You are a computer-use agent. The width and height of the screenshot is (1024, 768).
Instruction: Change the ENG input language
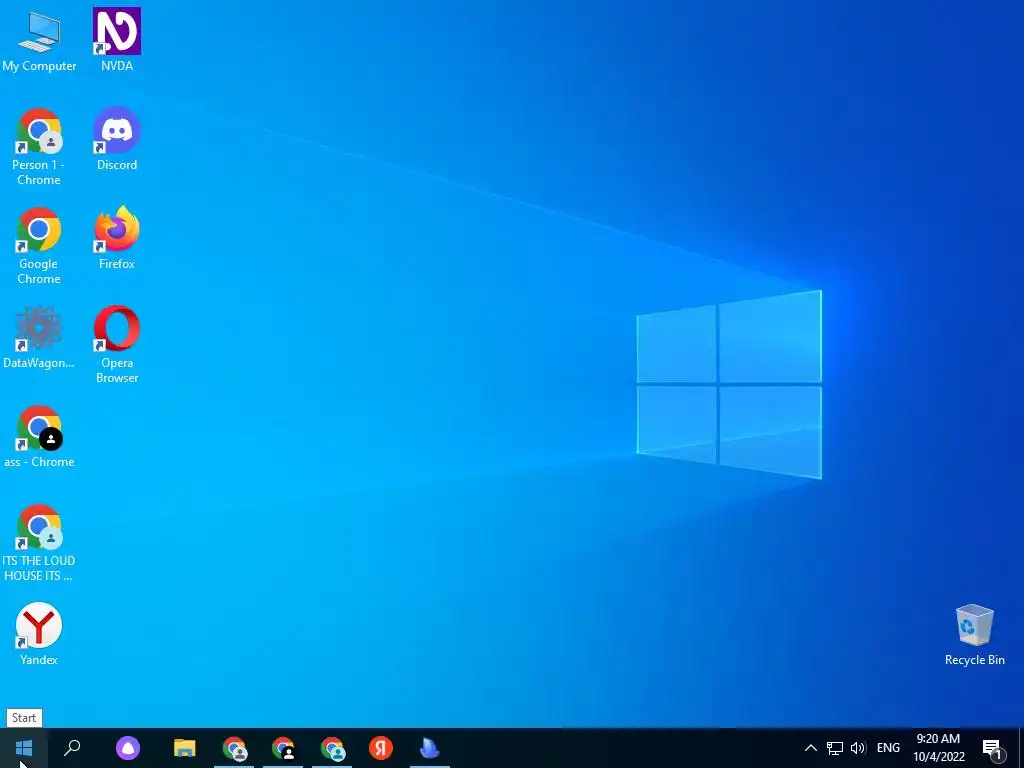click(888, 748)
